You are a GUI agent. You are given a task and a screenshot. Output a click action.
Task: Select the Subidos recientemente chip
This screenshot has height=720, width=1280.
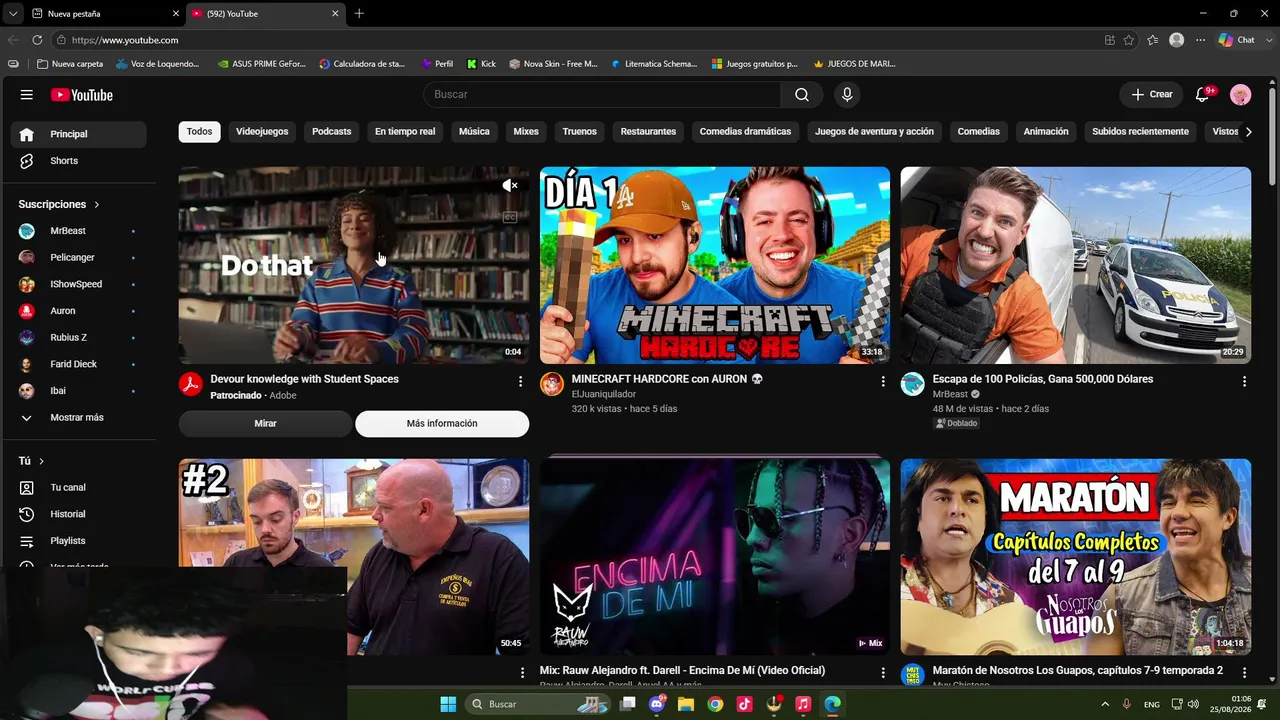pos(1140,132)
